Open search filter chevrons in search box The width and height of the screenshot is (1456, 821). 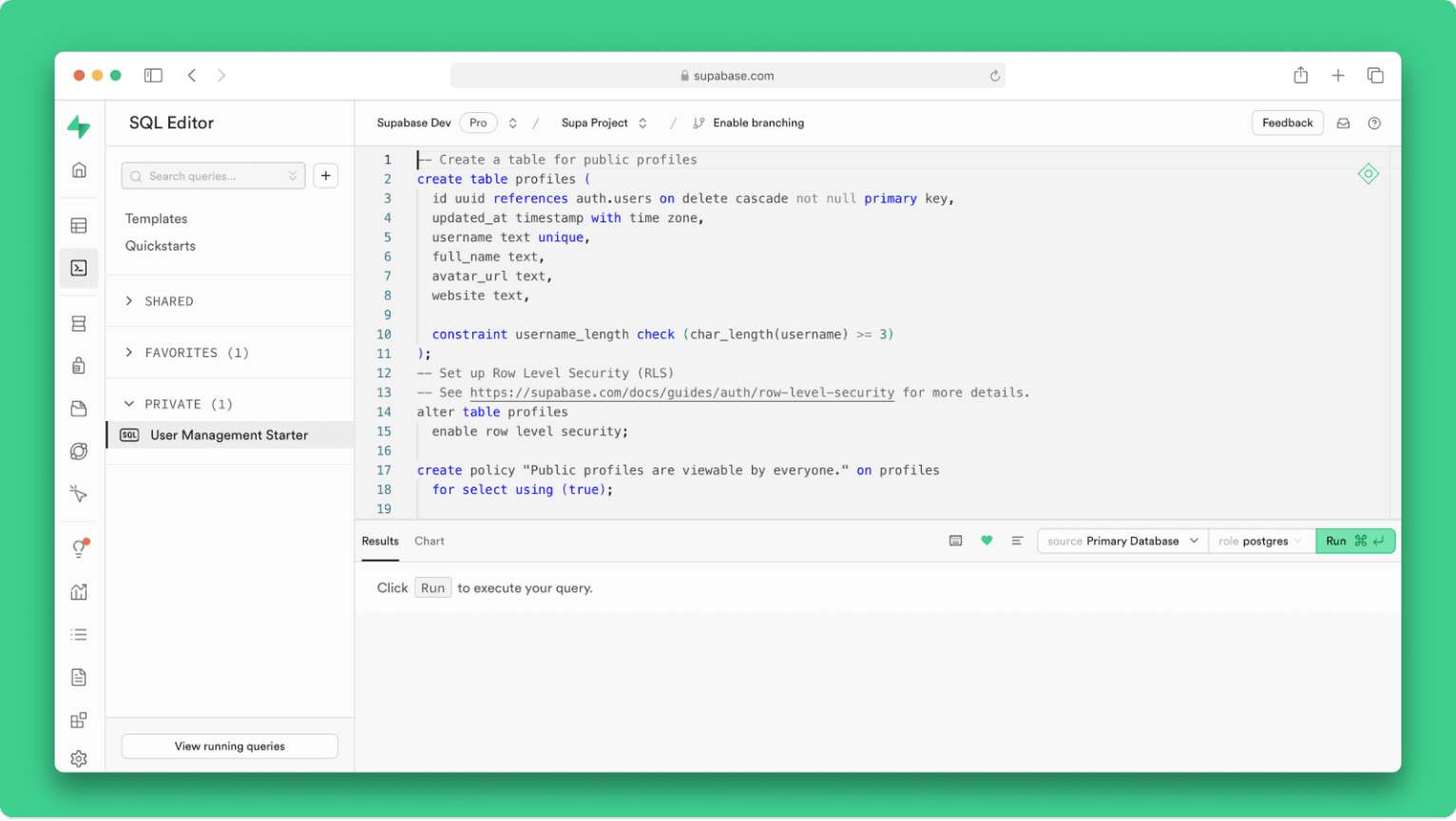293,176
